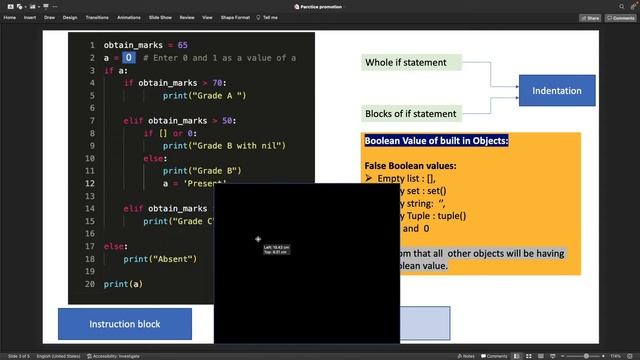Switch to Reading view icon
Viewport: 640px width, 360px height.
pyautogui.click(x=541, y=356)
